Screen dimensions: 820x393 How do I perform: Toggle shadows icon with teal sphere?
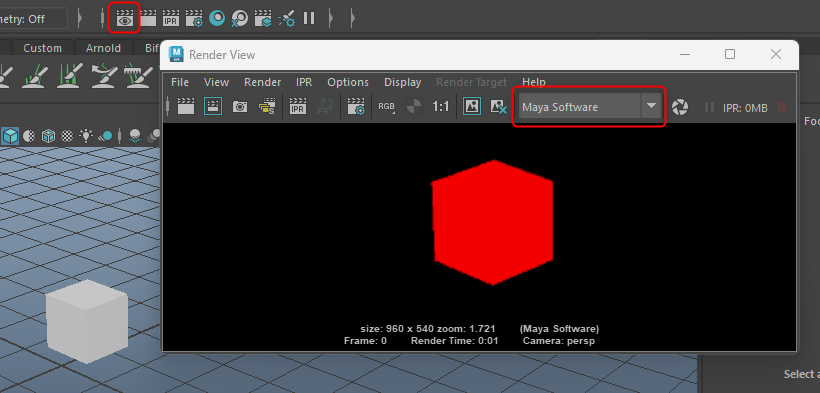coord(105,137)
